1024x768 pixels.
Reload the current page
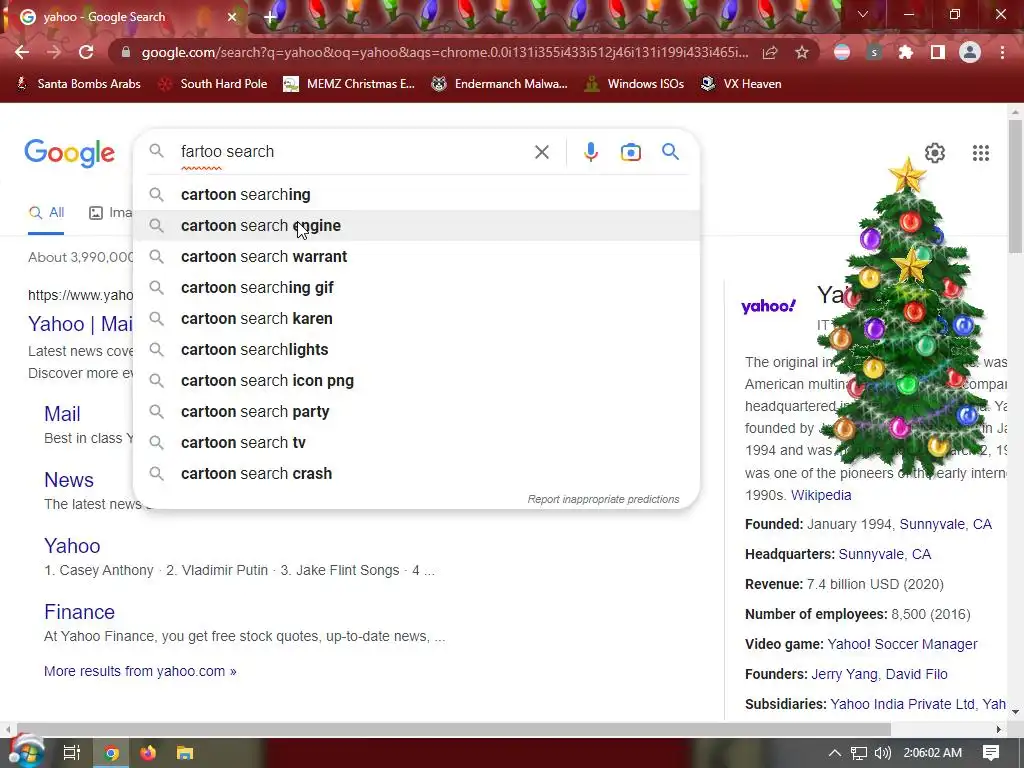click(x=86, y=52)
